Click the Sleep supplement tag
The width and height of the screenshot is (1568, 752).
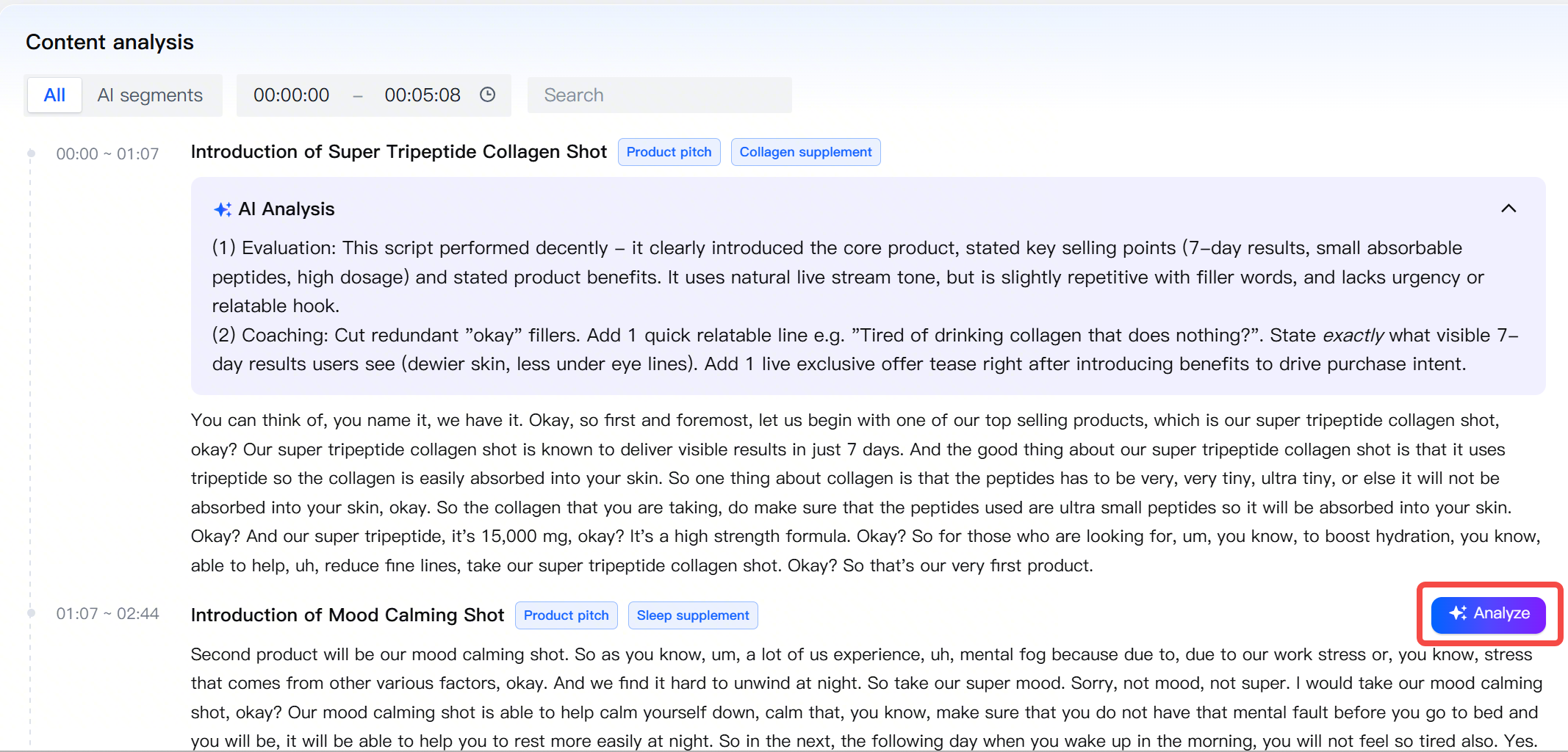[693, 615]
